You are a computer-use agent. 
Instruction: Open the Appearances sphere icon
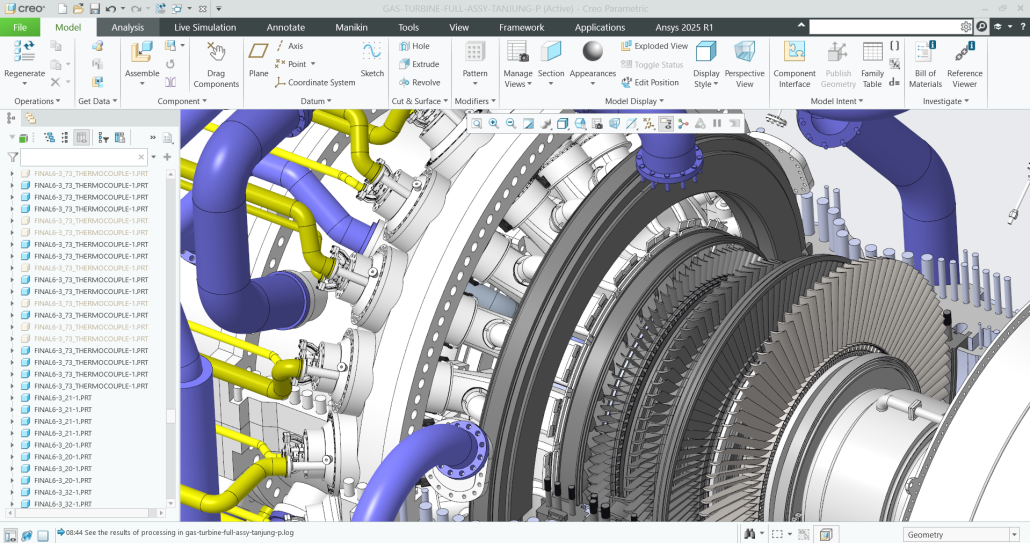pos(593,53)
